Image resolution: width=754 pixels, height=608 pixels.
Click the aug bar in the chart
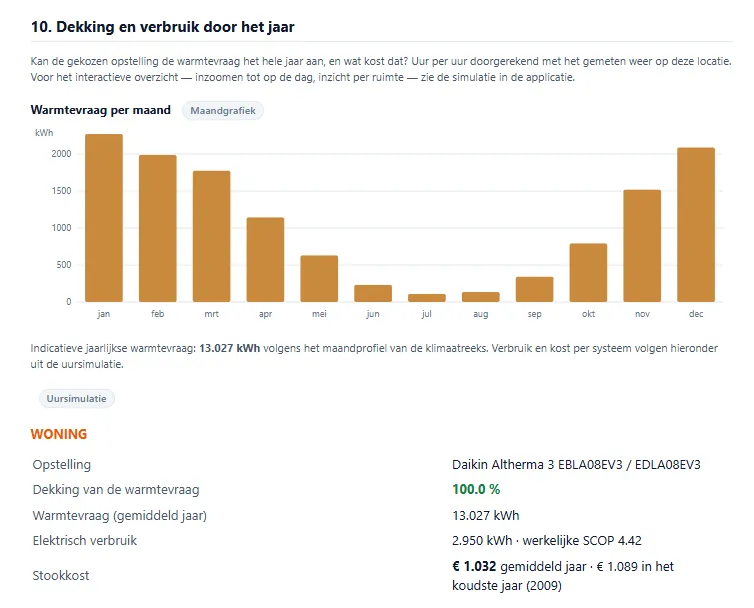[x=481, y=297]
